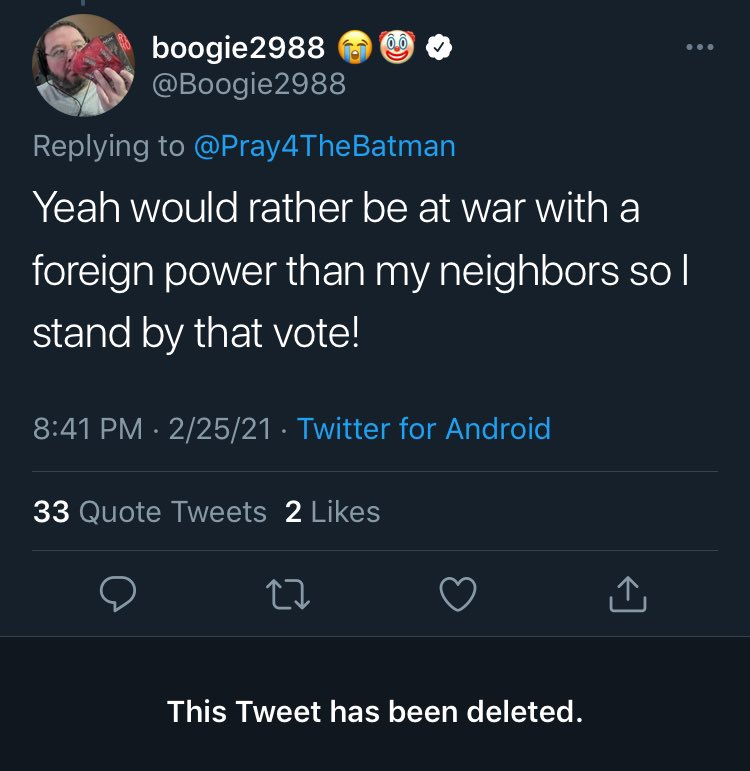Open the three-dot more options menu
The height and width of the screenshot is (771, 750).
tap(700, 47)
